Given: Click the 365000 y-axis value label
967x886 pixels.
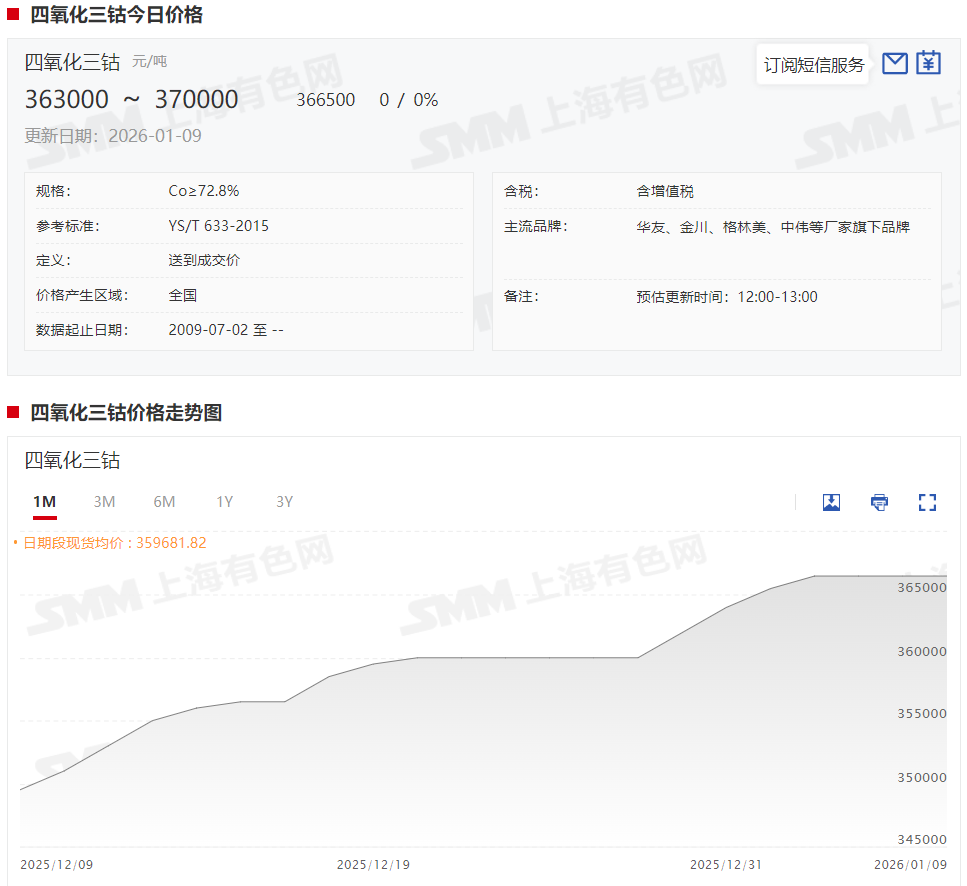Looking at the screenshot, I should [x=921, y=588].
